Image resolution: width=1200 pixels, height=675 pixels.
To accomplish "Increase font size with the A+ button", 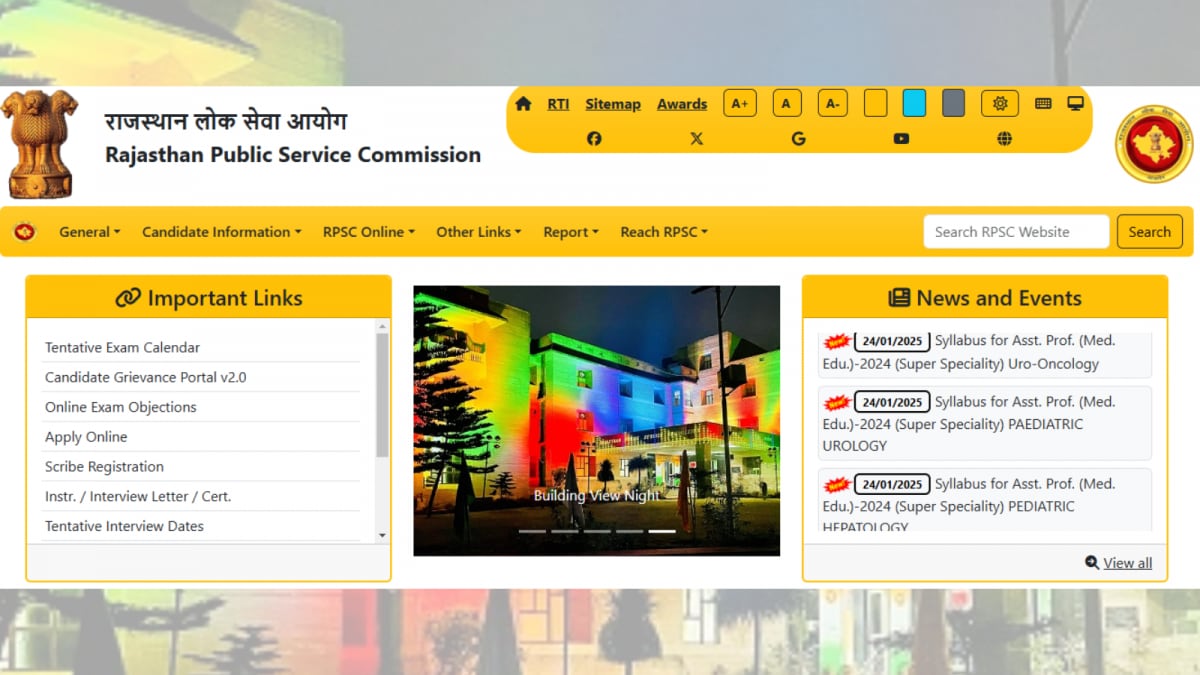I will tap(739, 102).
